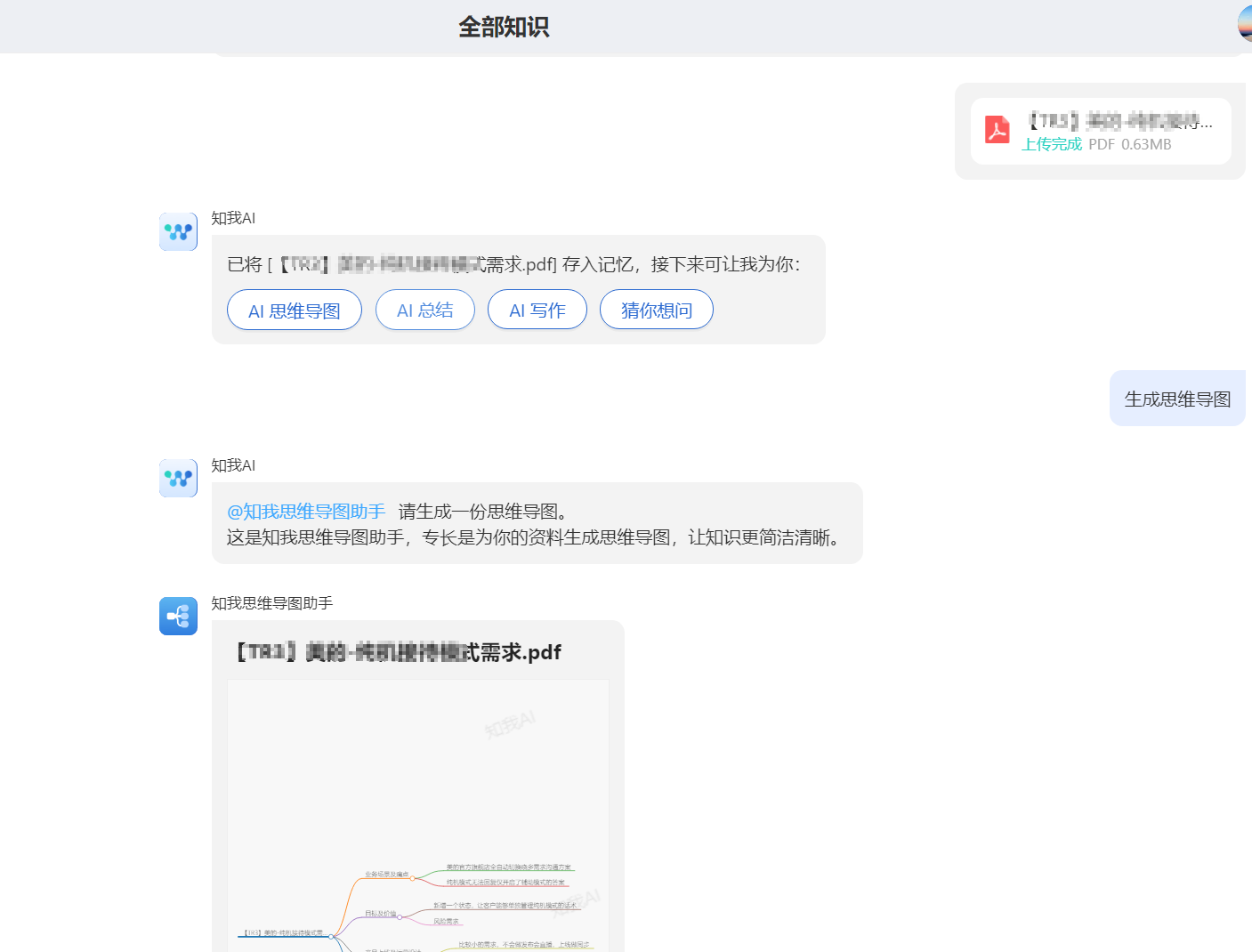Click the 知我思维导图助手 blue avatar icon
The height and width of the screenshot is (952, 1252).
[x=178, y=616]
